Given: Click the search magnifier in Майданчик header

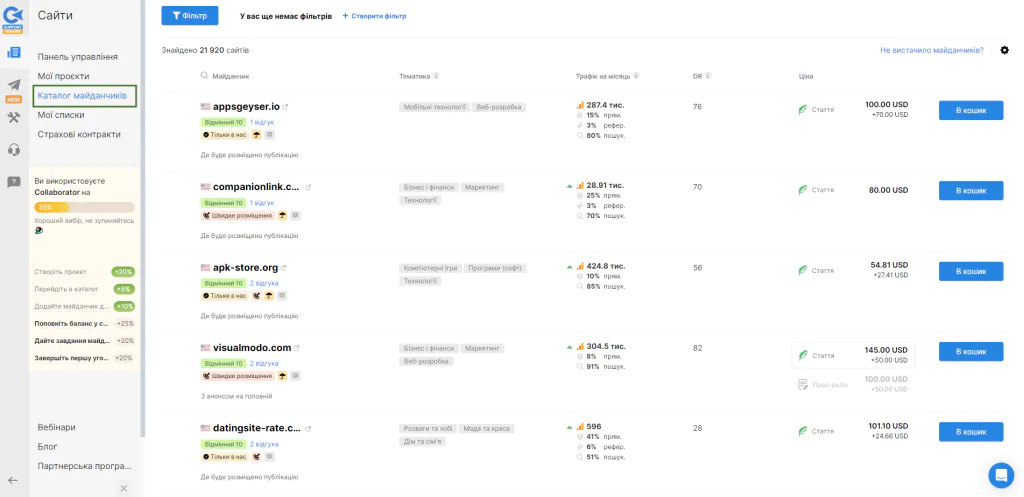Looking at the screenshot, I should pyautogui.click(x=205, y=76).
